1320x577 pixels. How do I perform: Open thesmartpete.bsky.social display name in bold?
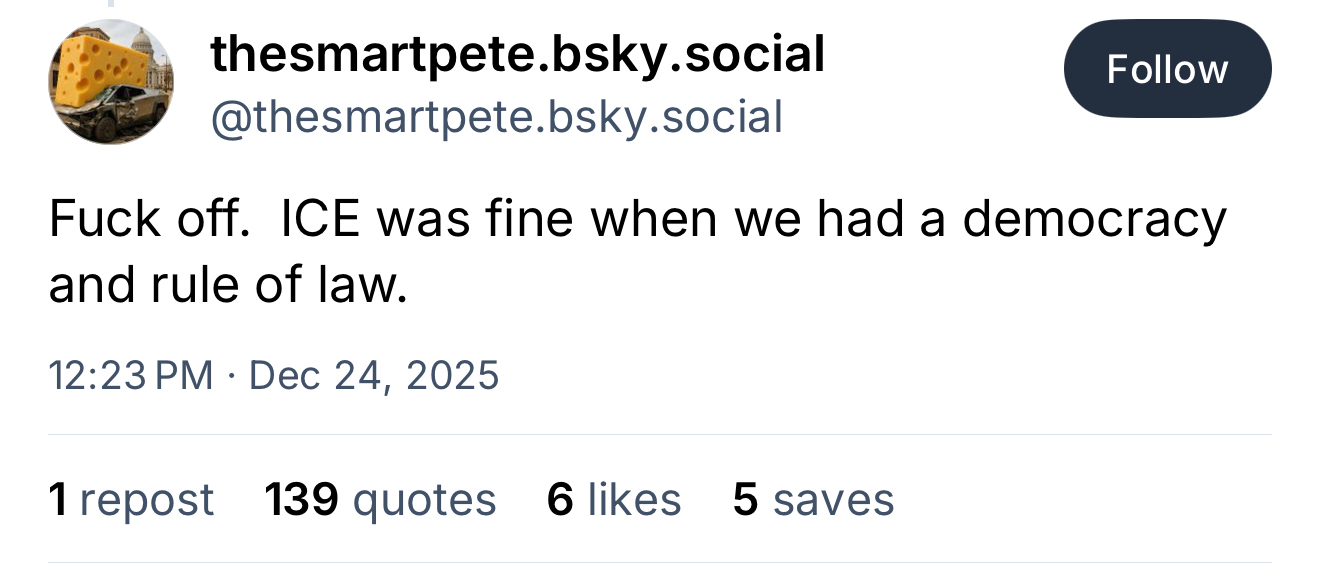517,54
